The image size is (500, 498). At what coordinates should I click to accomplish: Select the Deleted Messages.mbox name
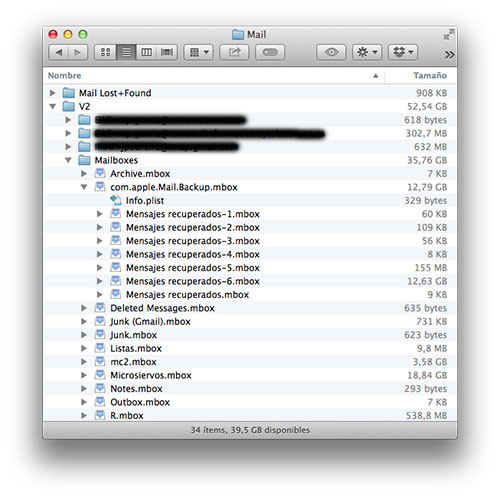click(x=162, y=308)
